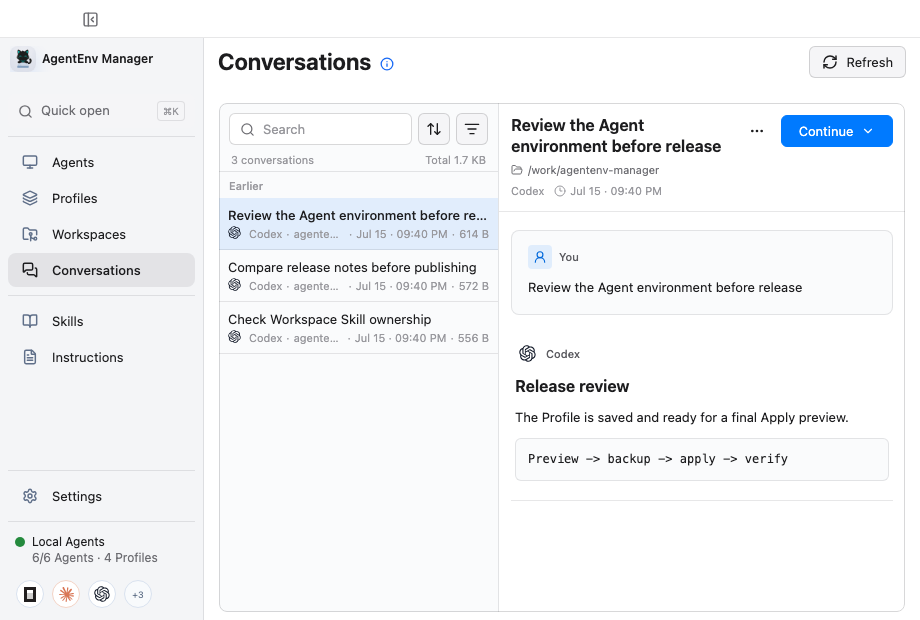Click the Preview -> backup -> apply code block
The height and width of the screenshot is (620, 920).
coord(702,459)
